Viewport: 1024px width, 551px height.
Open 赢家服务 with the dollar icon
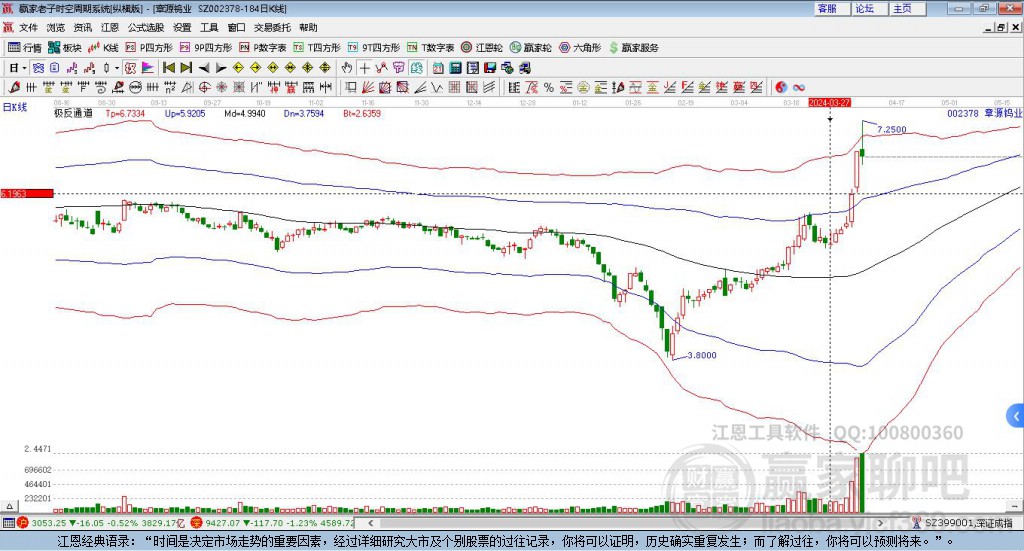[x=633, y=48]
